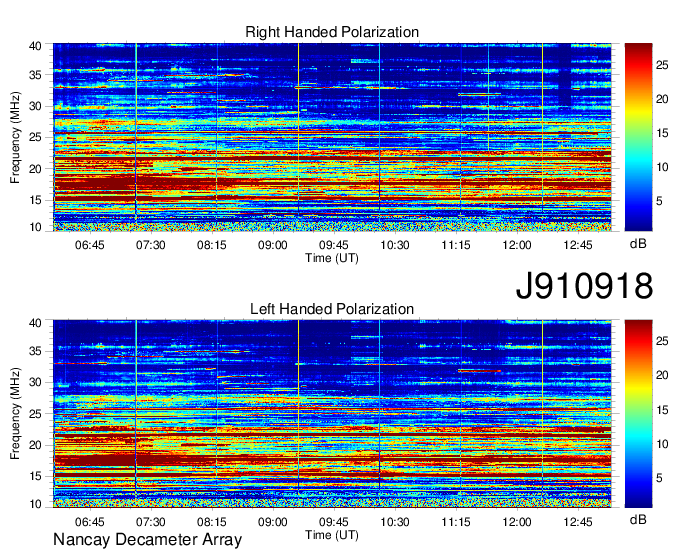The height and width of the screenshot is (552, 680).
Task: Click the 07:30 tick on the lower time axis
Action: 150,522
